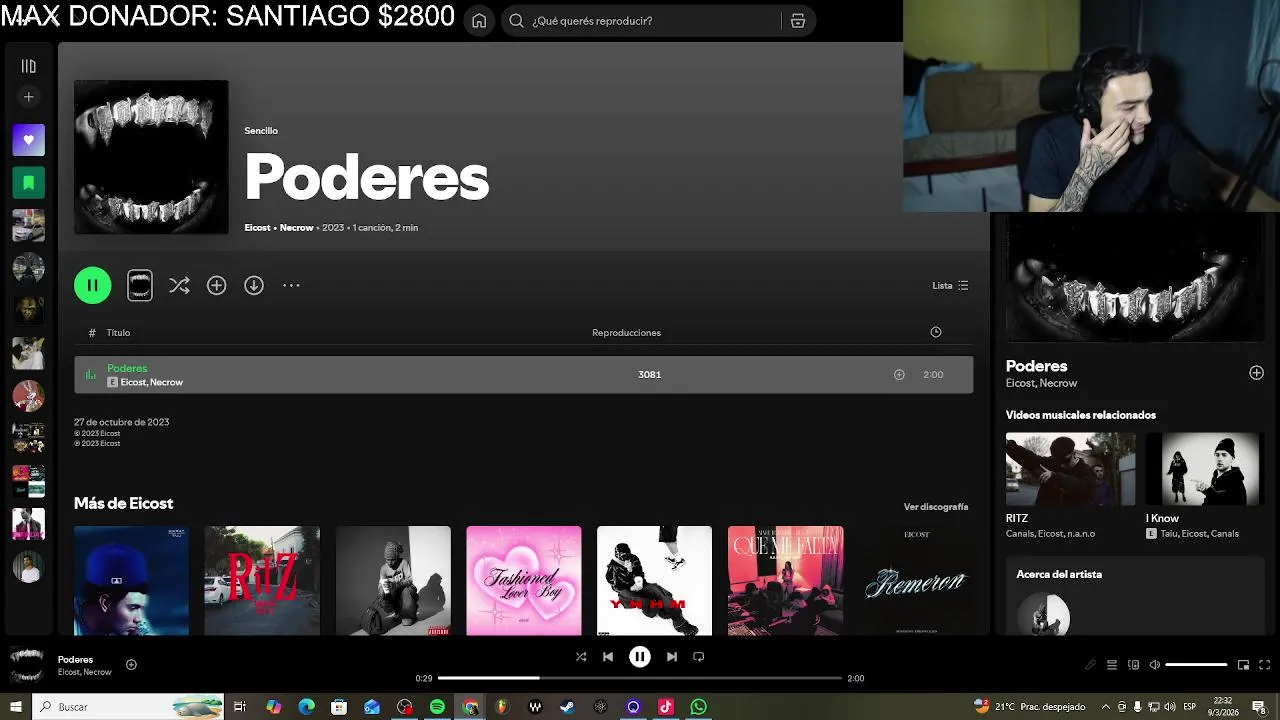Open RITZ related music video thumbnail
Viewport: 1280px width, 720px height.
point(1070,469)
